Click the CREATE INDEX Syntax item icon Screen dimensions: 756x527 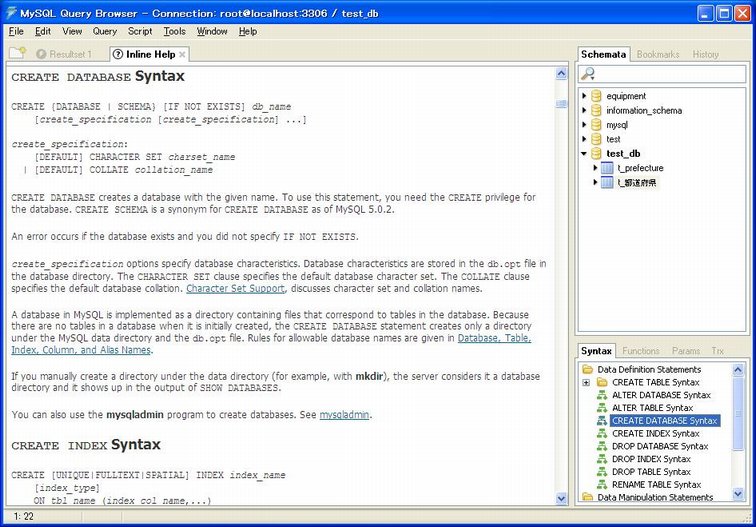pyautogui.click(x=602, y=433)
